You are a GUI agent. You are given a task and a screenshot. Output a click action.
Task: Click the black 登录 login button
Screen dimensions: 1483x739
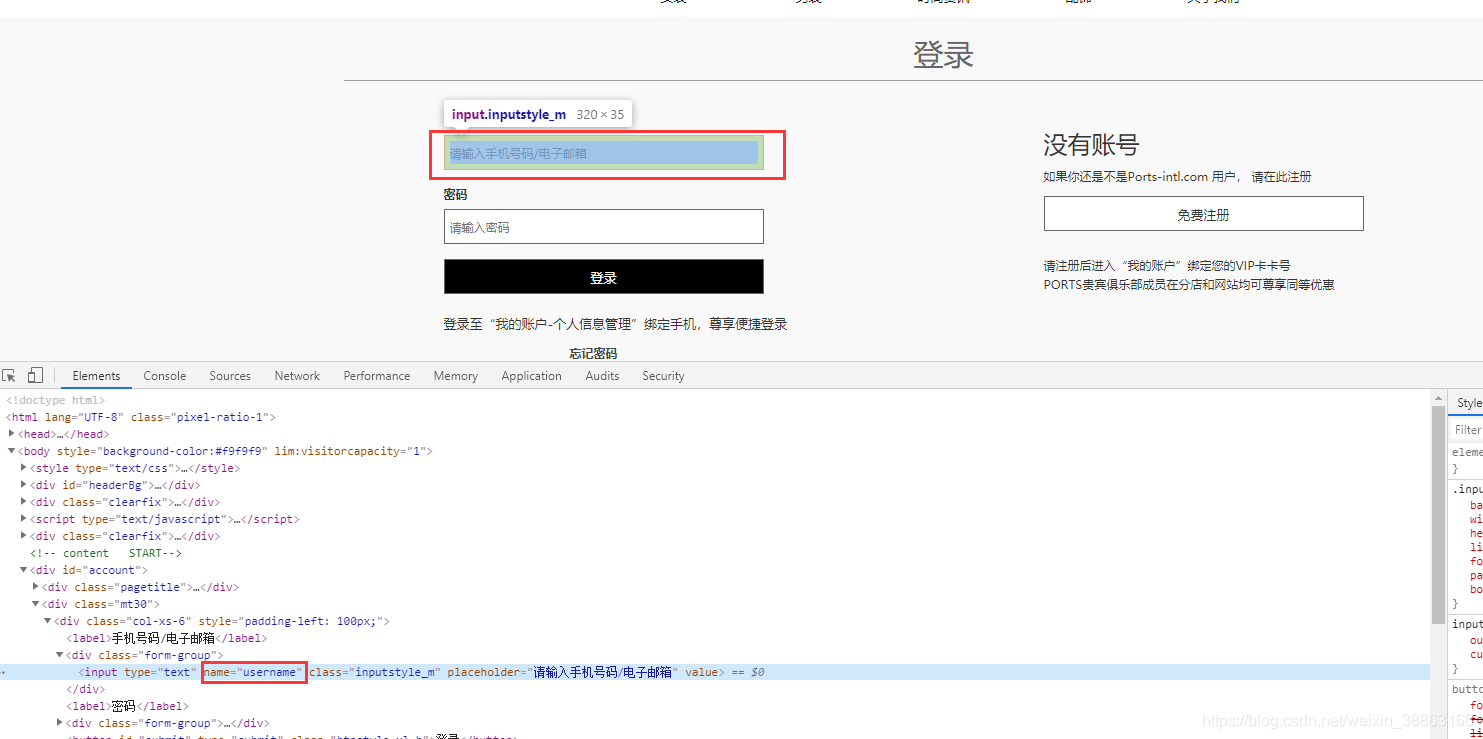(604, 277)
